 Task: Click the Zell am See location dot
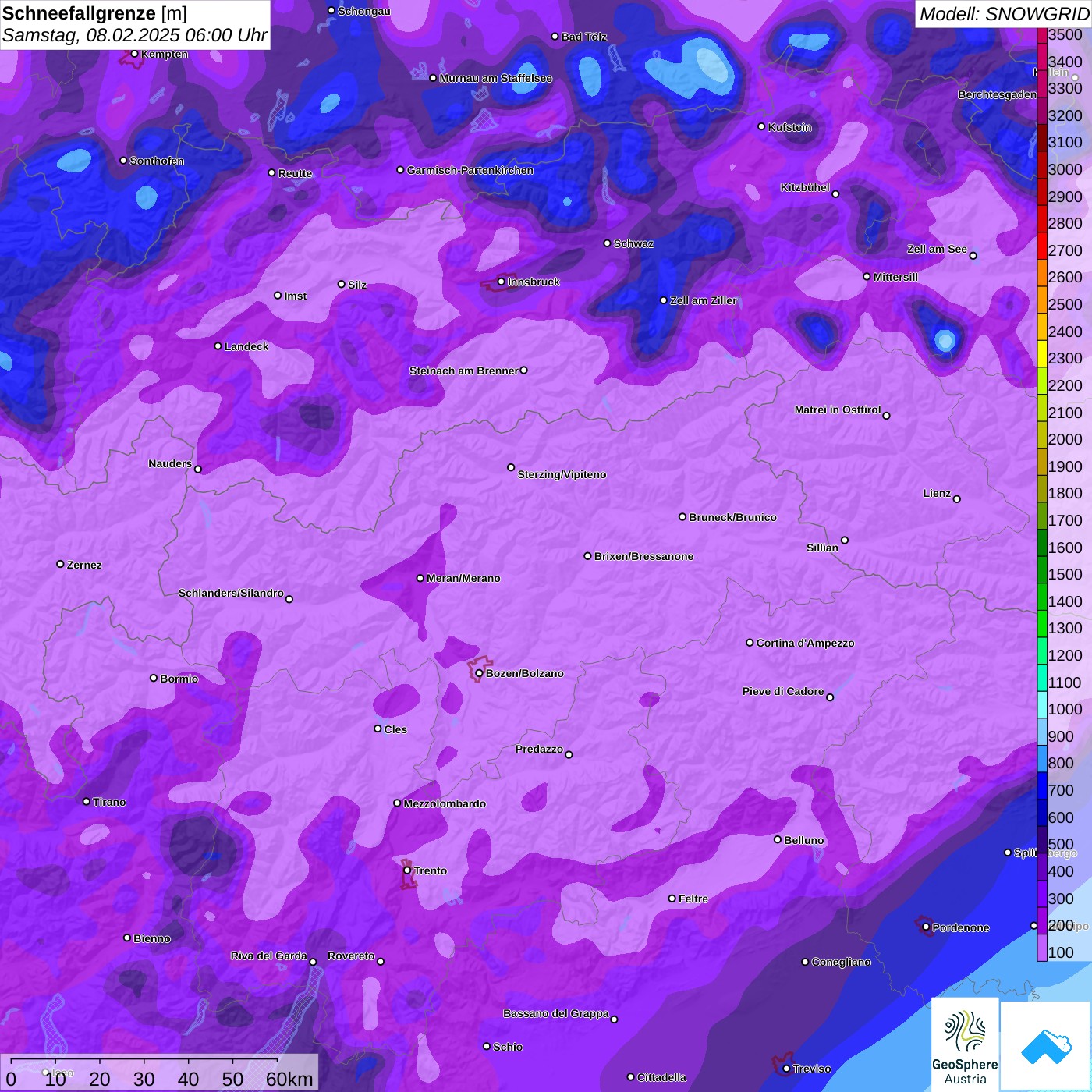[973, 255]
